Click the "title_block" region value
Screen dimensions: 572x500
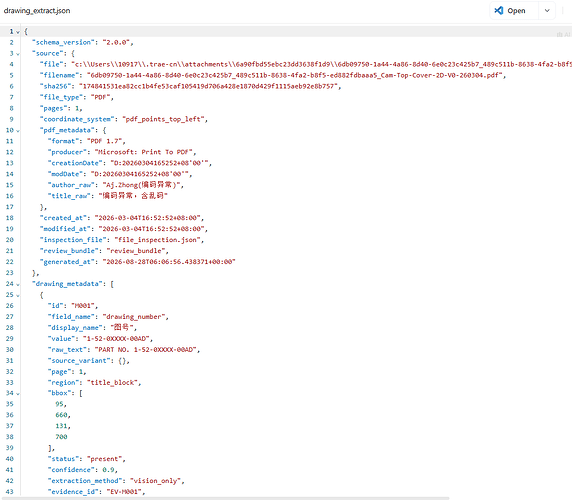tap(112, 382)
